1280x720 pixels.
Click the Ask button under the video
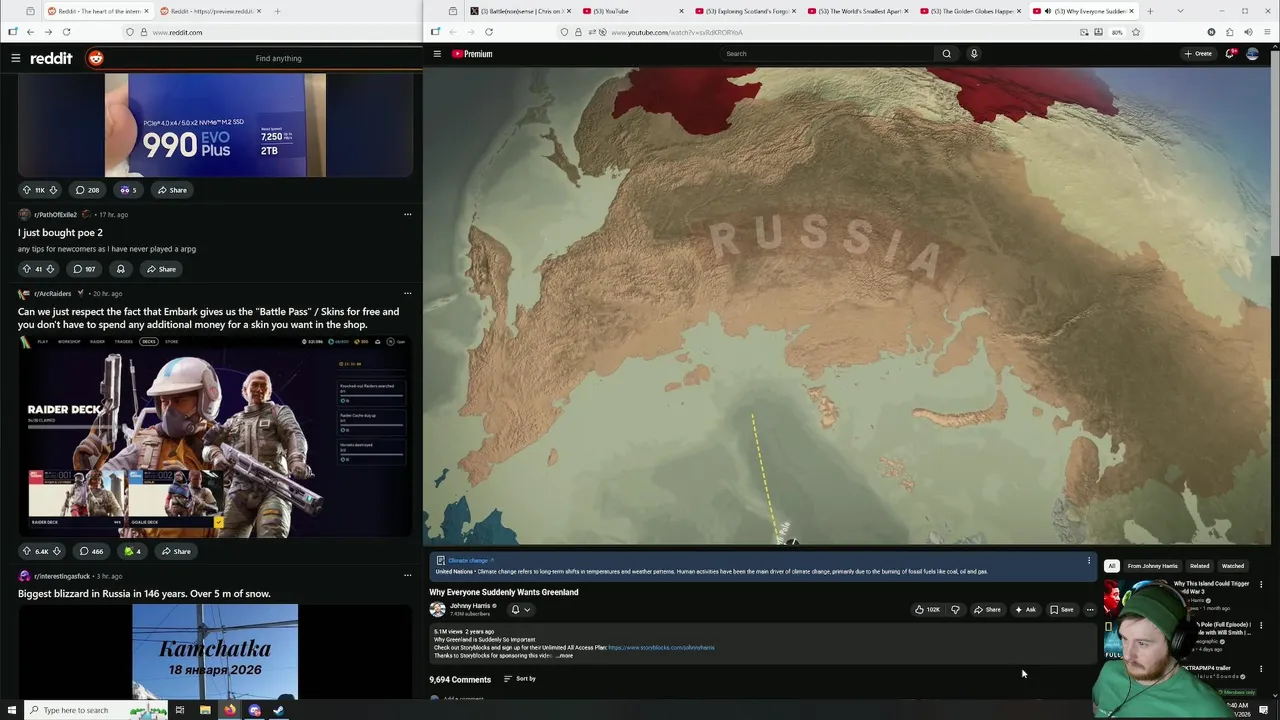(1025, 609)
